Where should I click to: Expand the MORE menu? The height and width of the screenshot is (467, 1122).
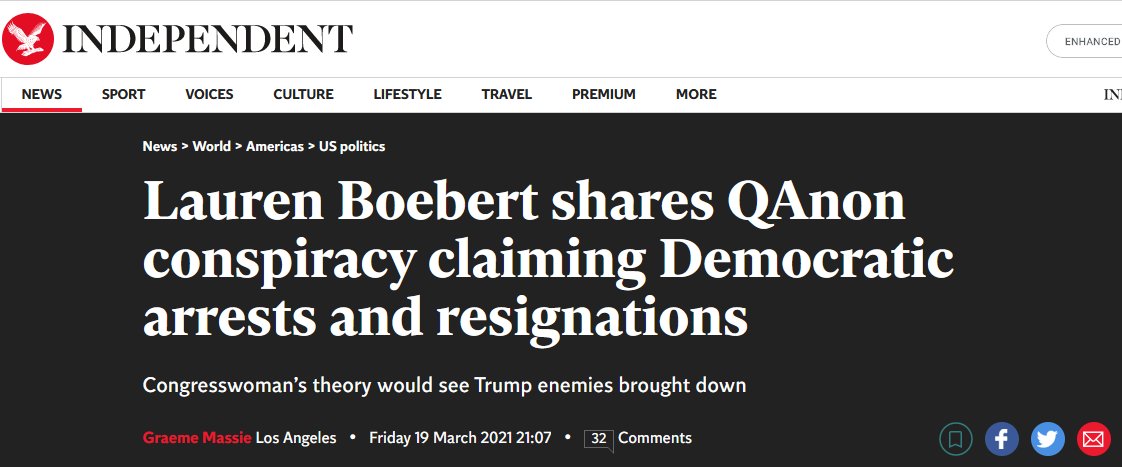(x=696, y=94)
